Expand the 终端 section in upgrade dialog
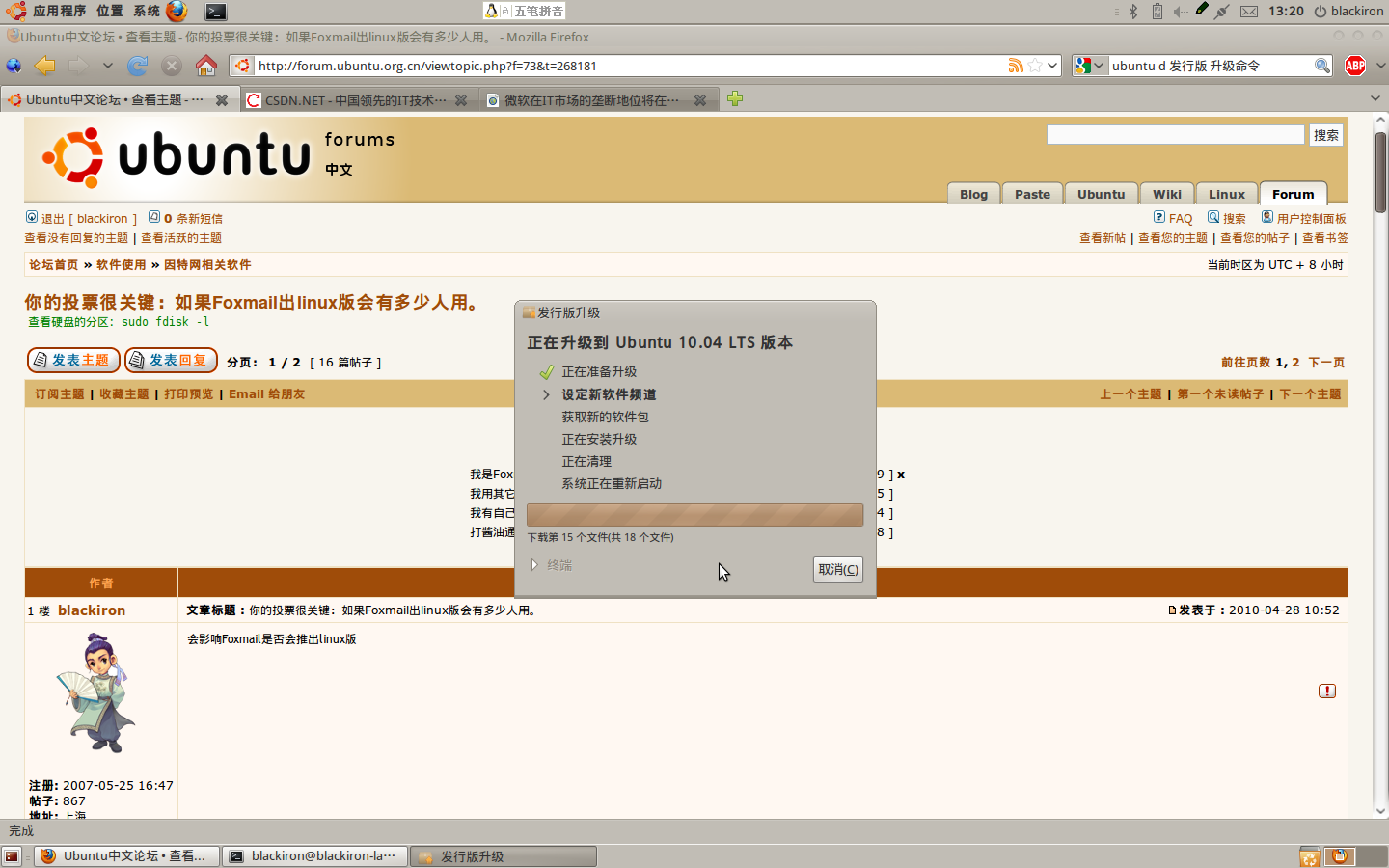The image size is (1389, 868). tap(551, 565)
